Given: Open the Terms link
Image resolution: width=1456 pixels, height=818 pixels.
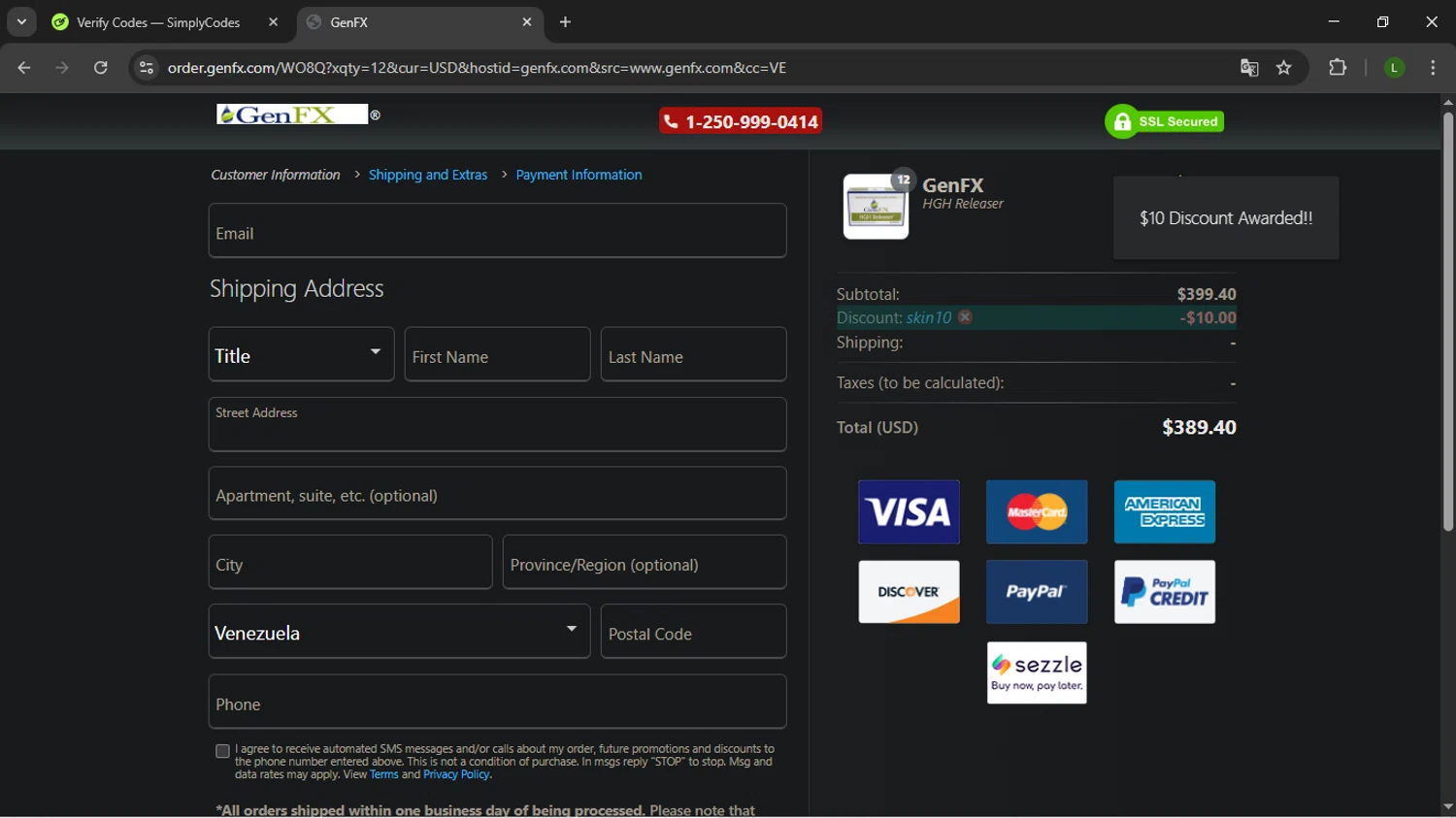Looking at the screenshot, I should [384, 774].
